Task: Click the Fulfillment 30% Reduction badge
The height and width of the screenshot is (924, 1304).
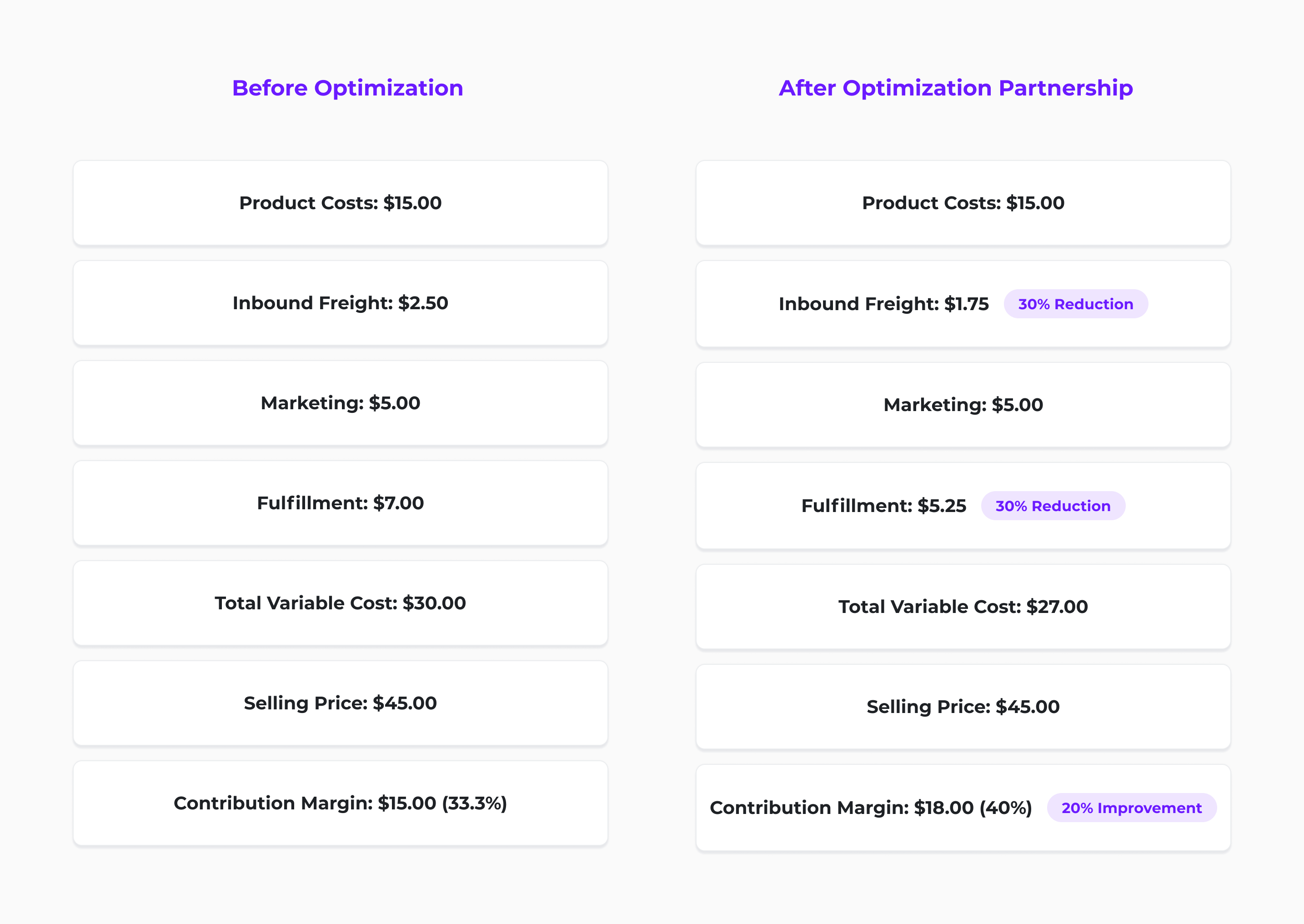Action: [x=1053, y=506]
